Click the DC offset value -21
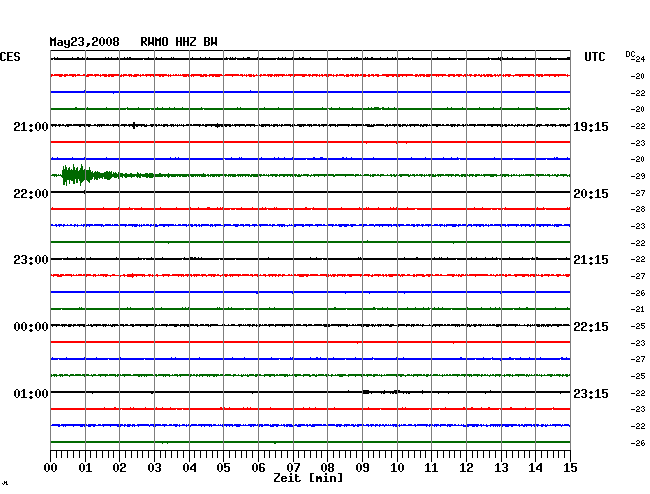Screen dimensions: 650x494 638,309
